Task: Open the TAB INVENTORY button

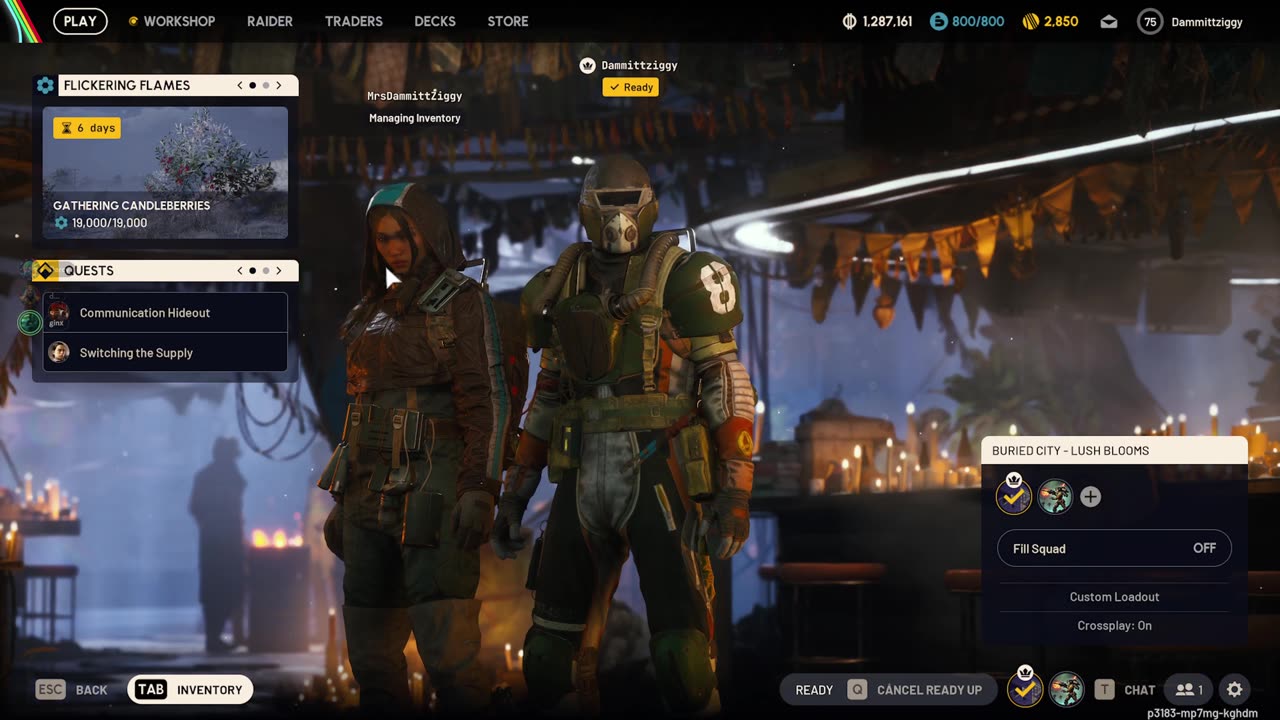Action: coord(190,690)
